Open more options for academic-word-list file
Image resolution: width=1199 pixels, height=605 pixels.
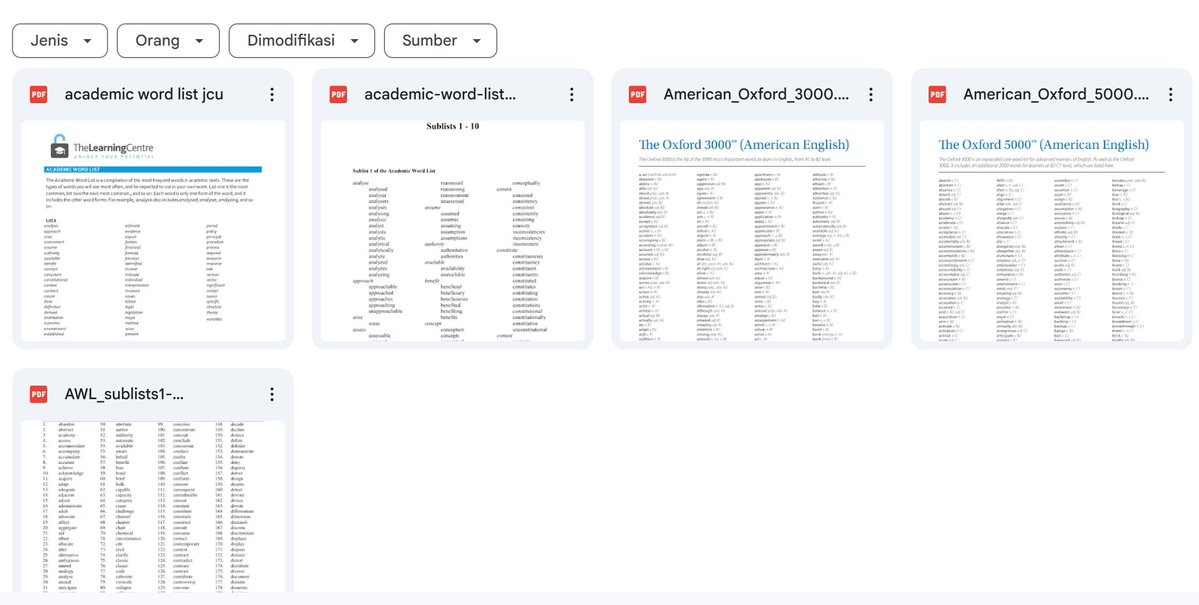click(571, 95)
